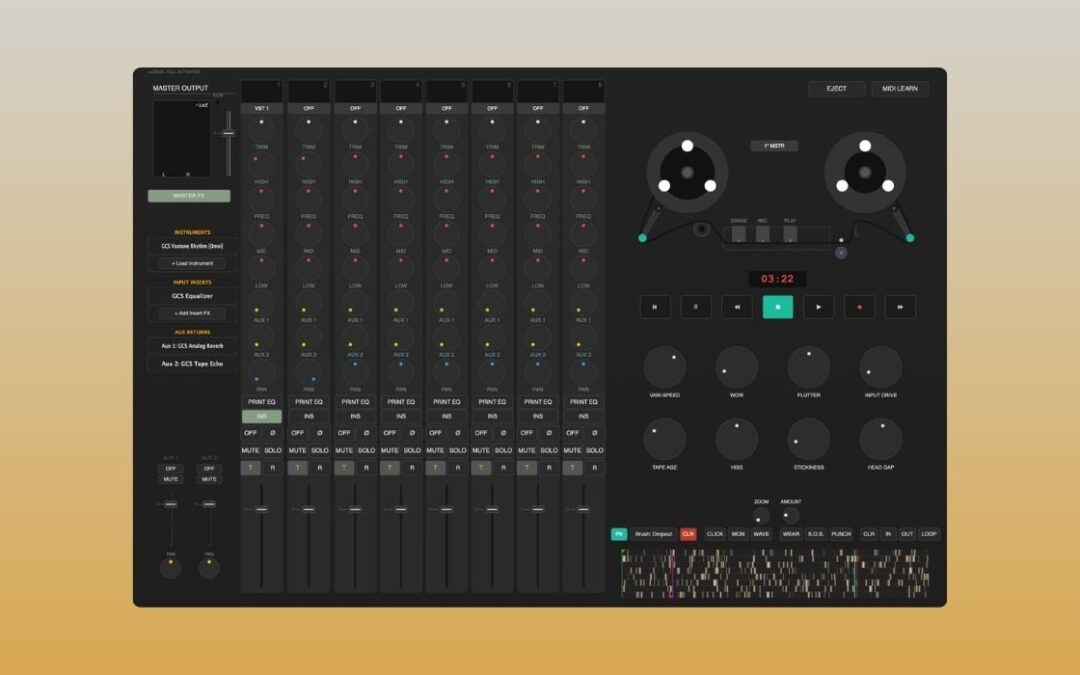1080x675 pixels.
Task: Click the master output fader
Action: tap(229, 134)
